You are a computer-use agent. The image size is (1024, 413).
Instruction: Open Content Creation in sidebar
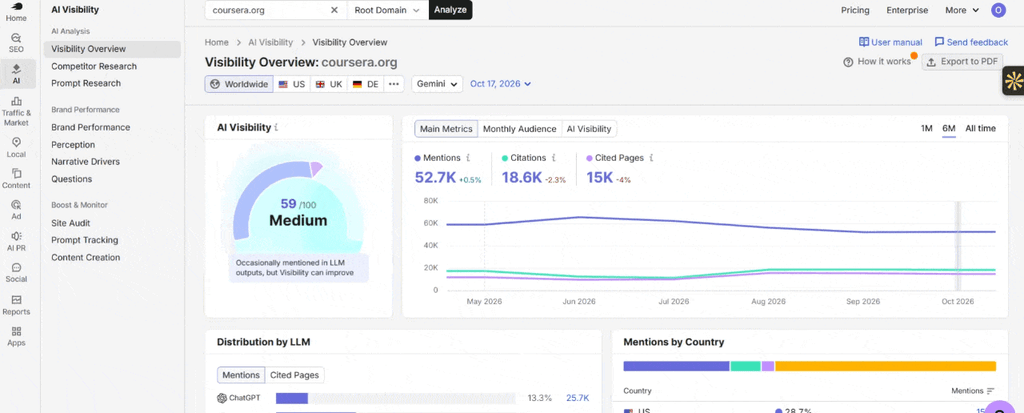pyautogui.click(x=86, y=257)
